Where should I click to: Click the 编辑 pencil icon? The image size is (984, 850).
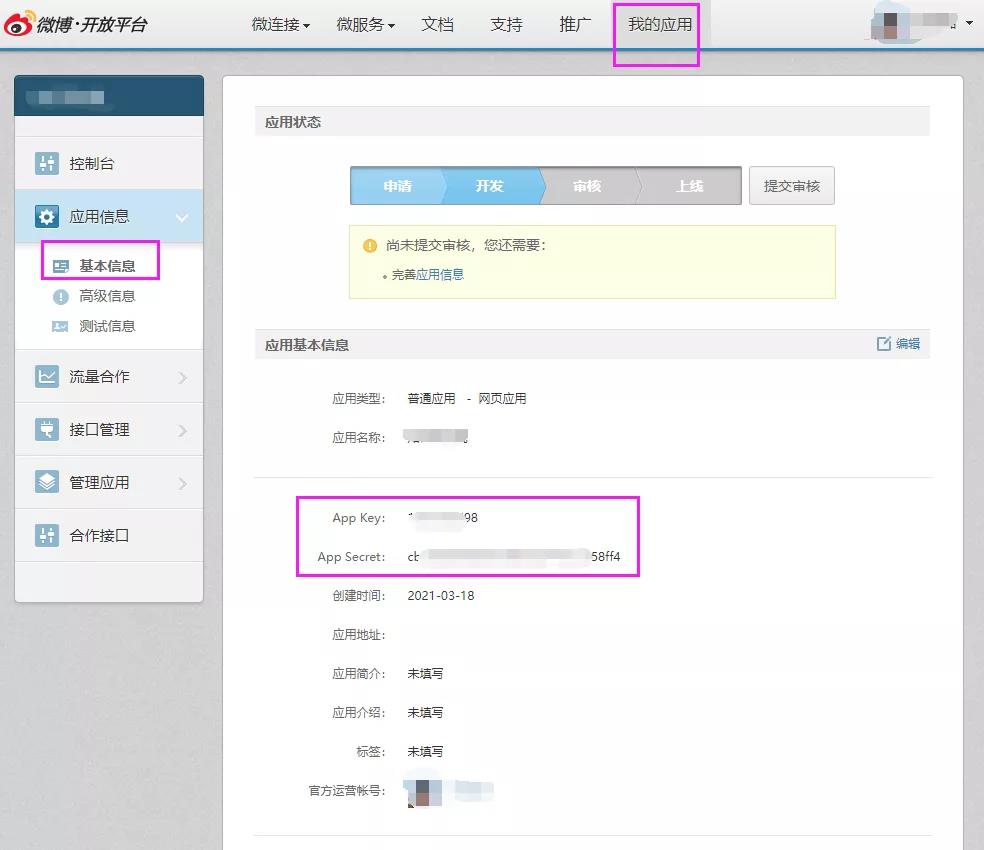(x=884, y=344)
